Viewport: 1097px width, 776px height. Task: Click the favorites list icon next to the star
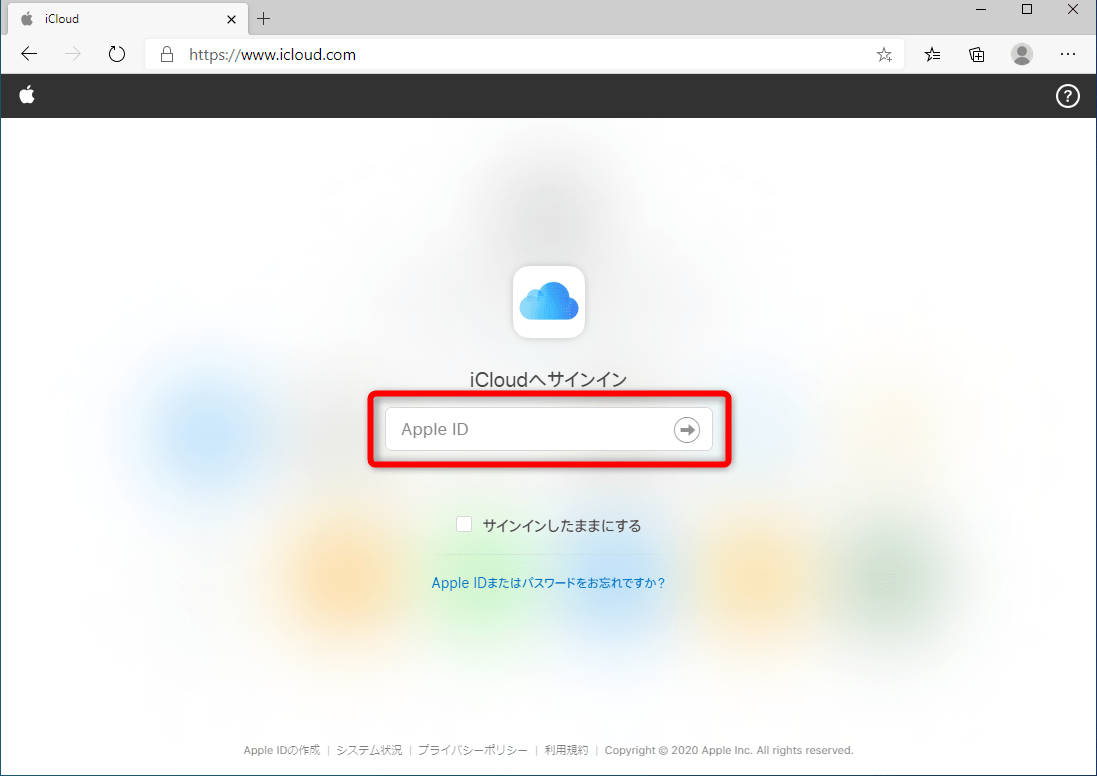pyautogui.click(x=932, y=54)
